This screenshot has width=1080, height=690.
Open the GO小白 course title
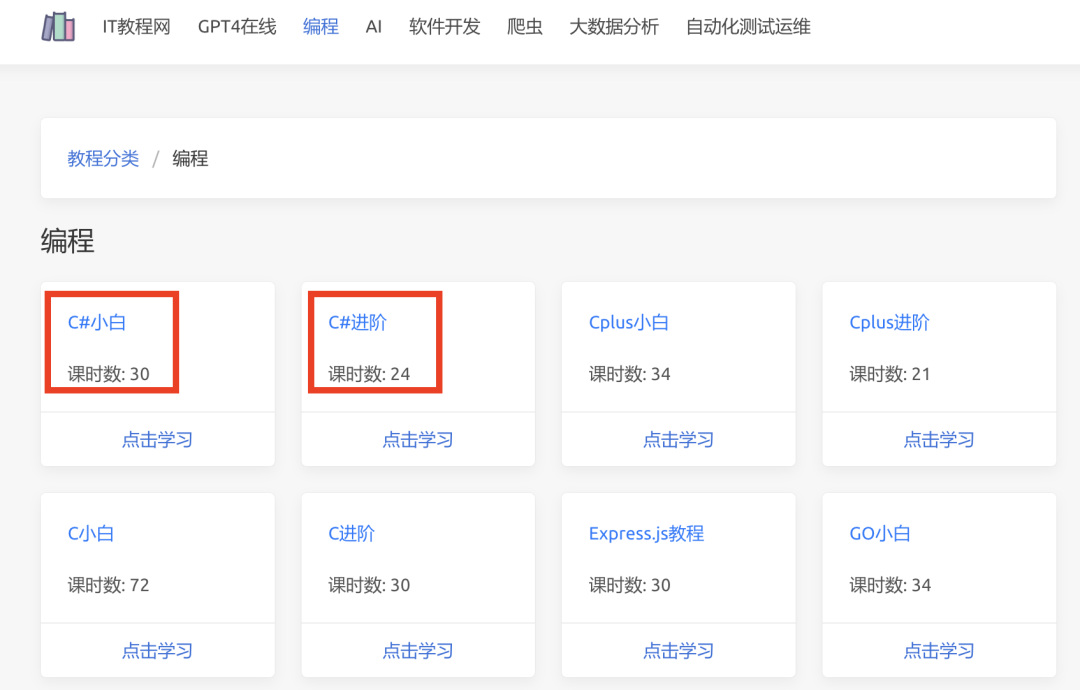point(880,533)
